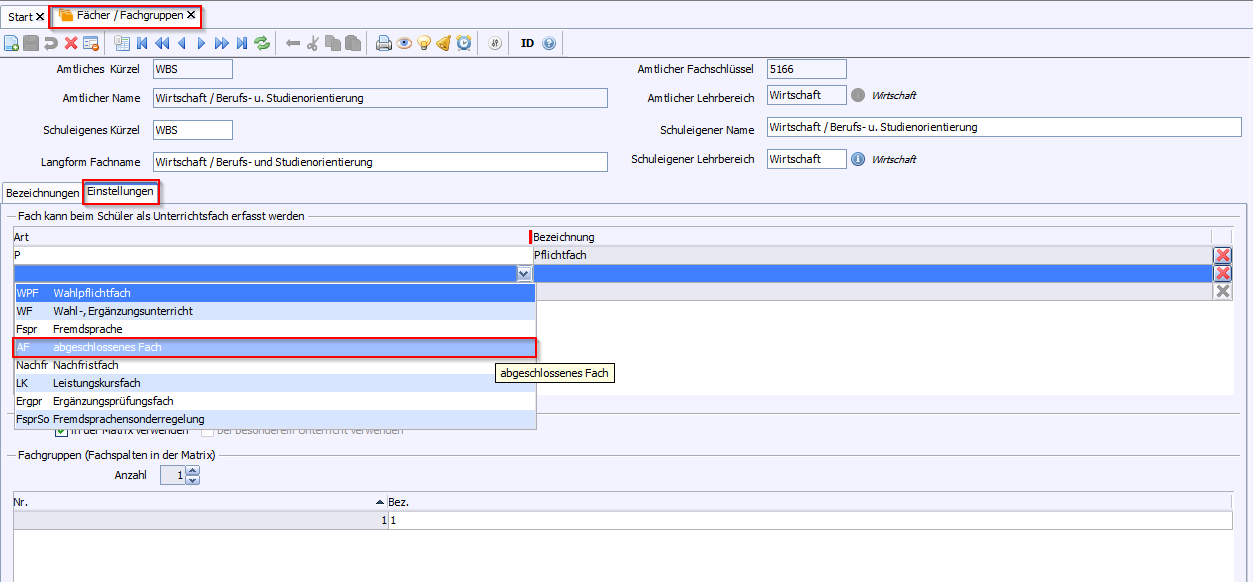Decrease the Anzahl spinner value

(x=193, y=481)
